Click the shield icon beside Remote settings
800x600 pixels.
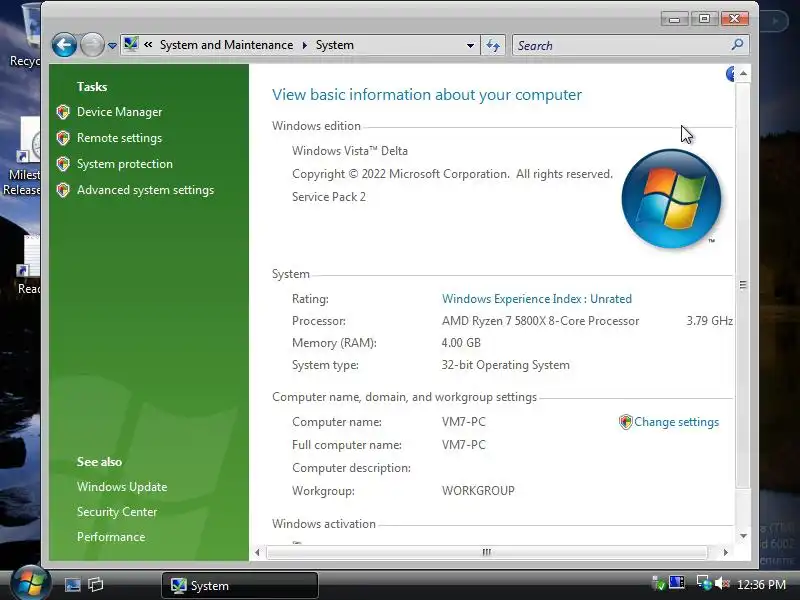tap(63, 138)
